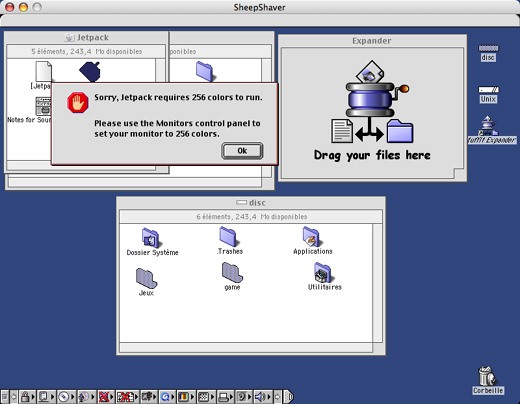
Task: Open the Dossier Système folder
Action: [150, 237]
